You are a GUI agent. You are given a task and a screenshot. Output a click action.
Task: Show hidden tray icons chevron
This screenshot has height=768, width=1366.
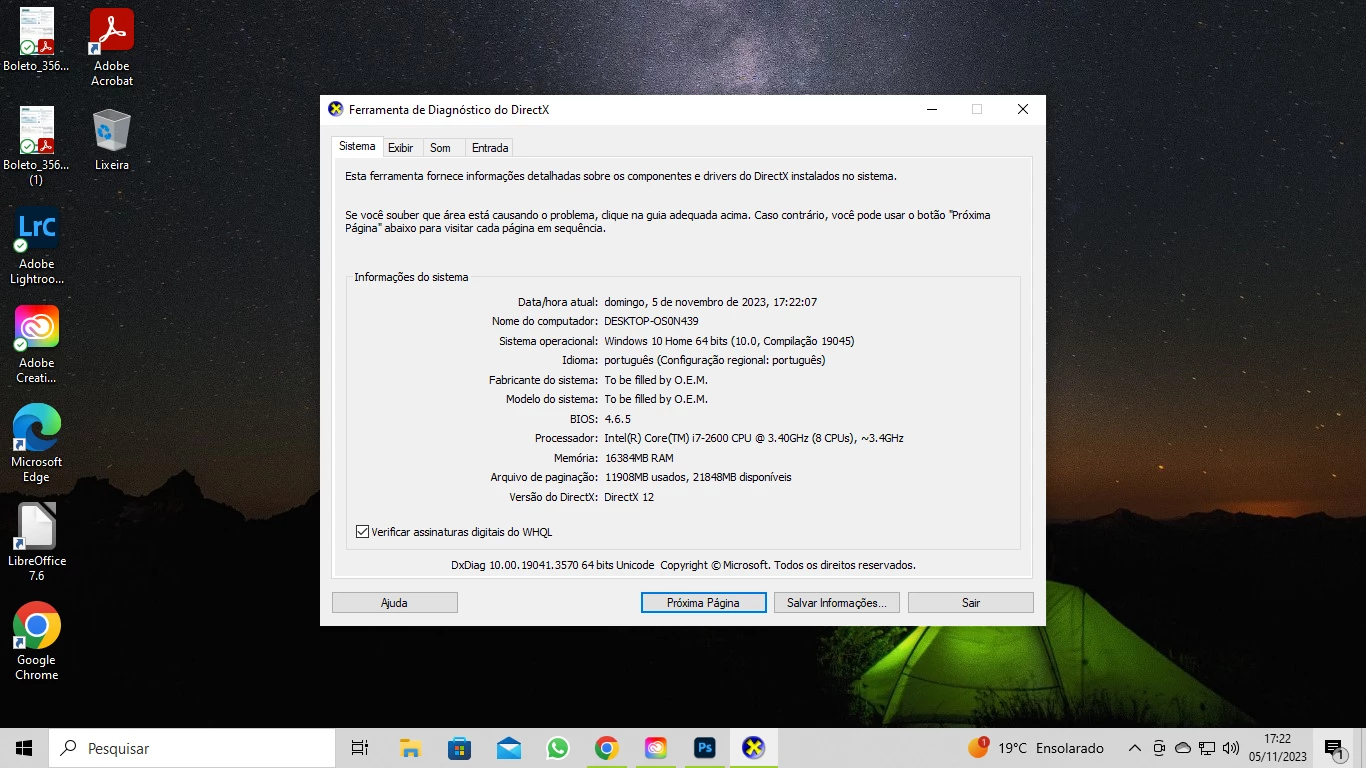tap(1134, 748)
